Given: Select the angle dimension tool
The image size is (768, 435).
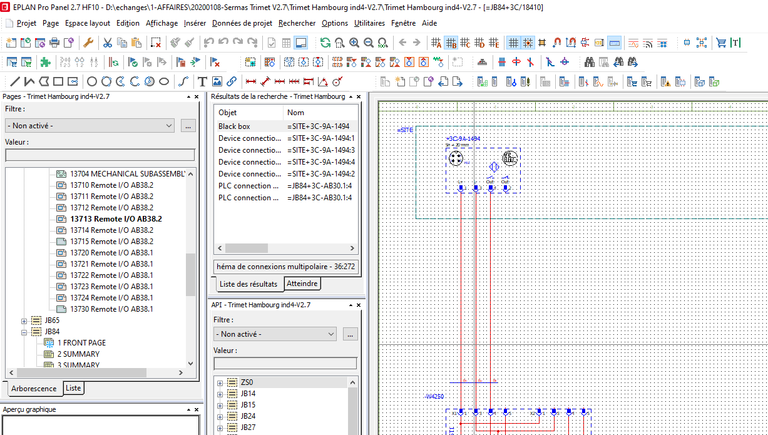Looking at the screenshot, I should (322, 81).
